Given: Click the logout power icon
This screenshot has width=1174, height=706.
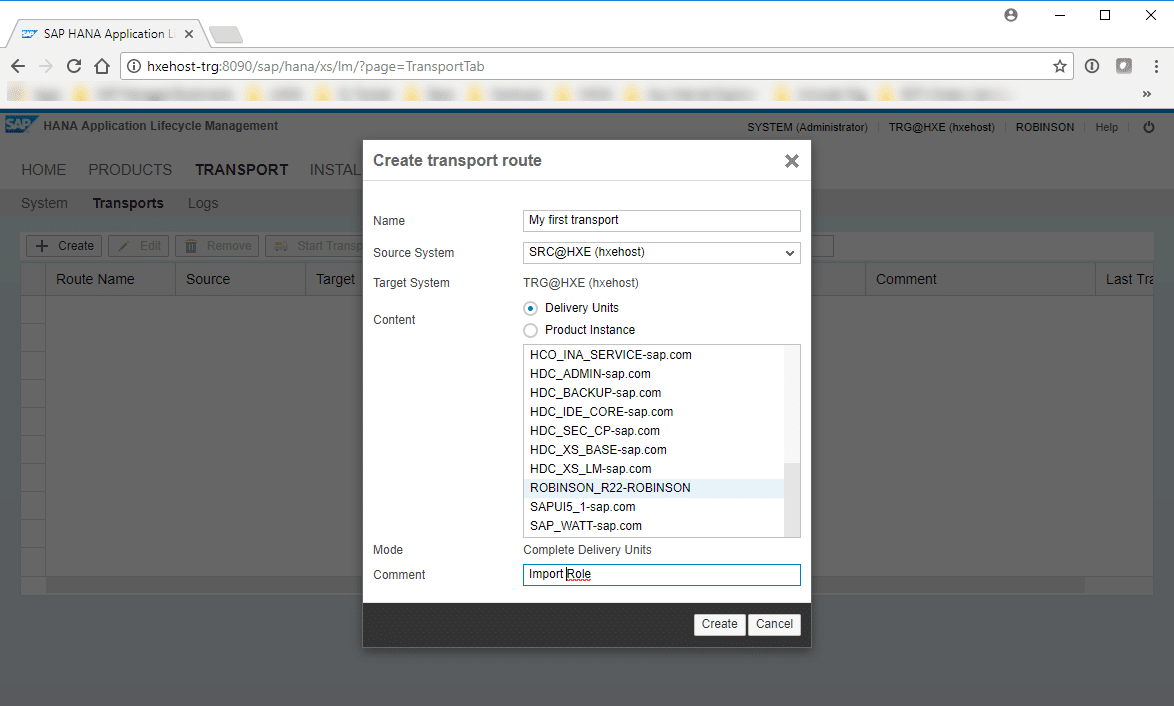Looking at the screenshot, I should (x=1148, y=127).
